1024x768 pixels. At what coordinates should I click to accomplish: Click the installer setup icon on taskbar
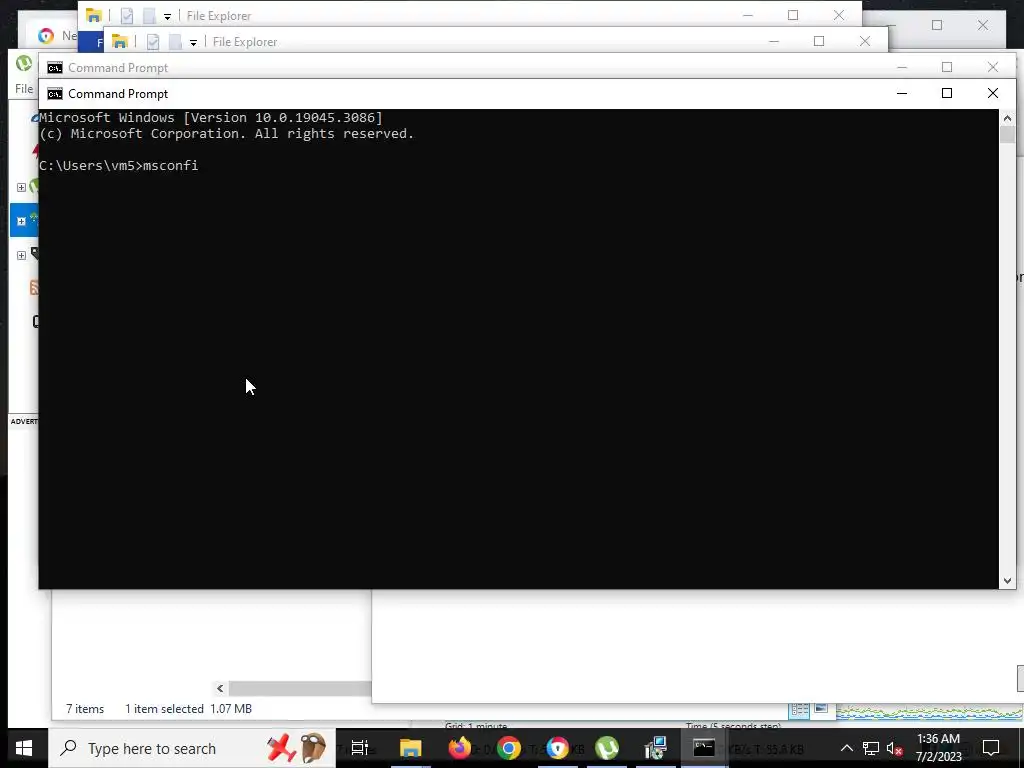655,748
